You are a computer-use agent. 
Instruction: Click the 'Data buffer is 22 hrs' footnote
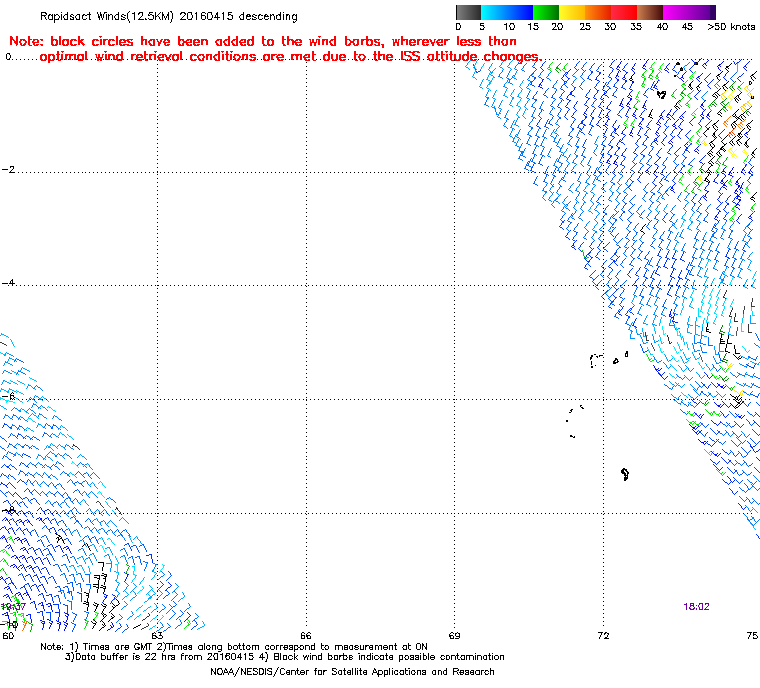point(285,657)
